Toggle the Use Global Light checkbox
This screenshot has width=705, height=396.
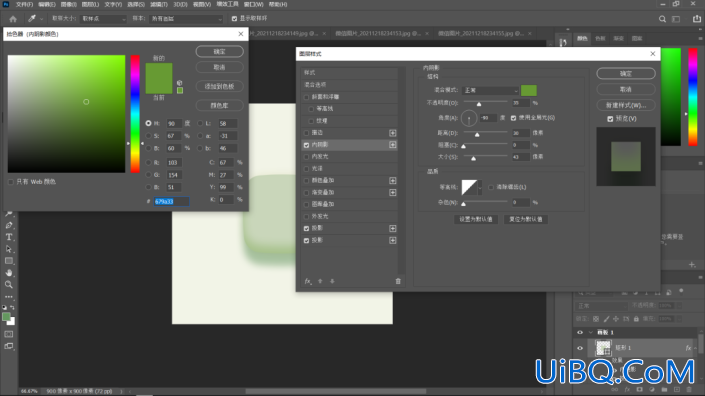pos(513,118)
